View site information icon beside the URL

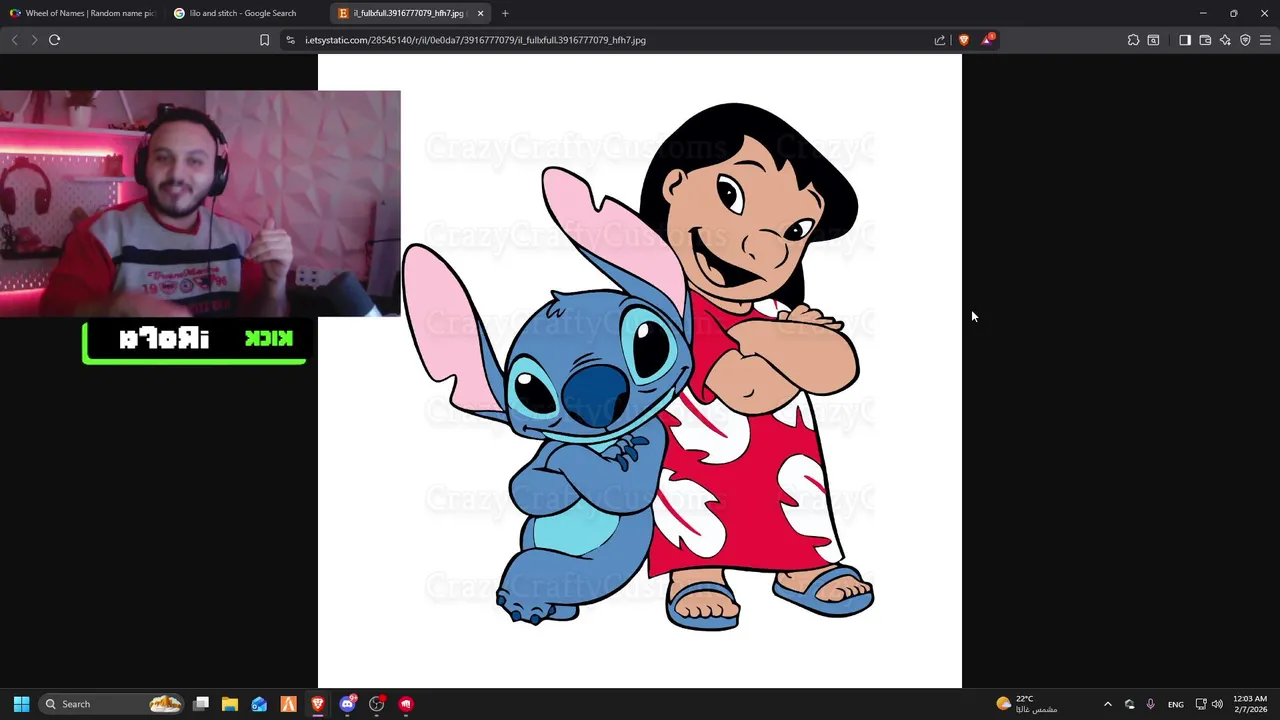point(290,40)
